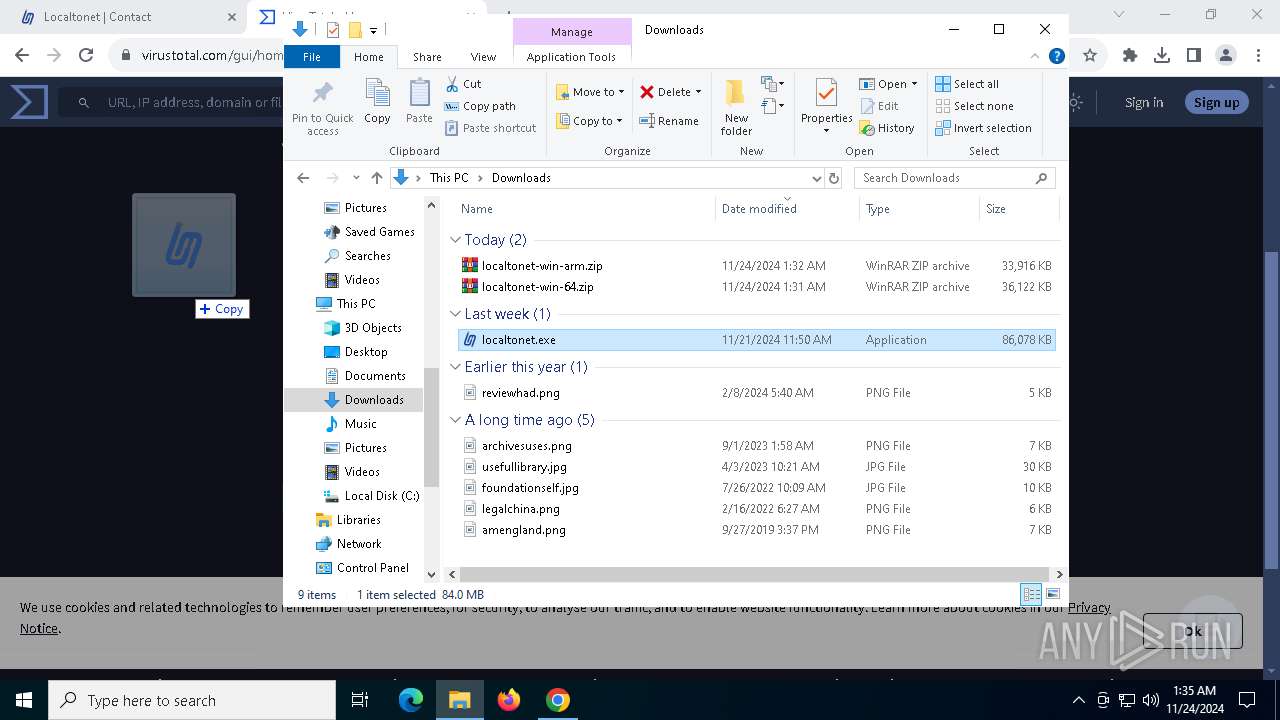Sort by Date modified column
Viewport: 1280px width, 720px height.
point(788,209)
